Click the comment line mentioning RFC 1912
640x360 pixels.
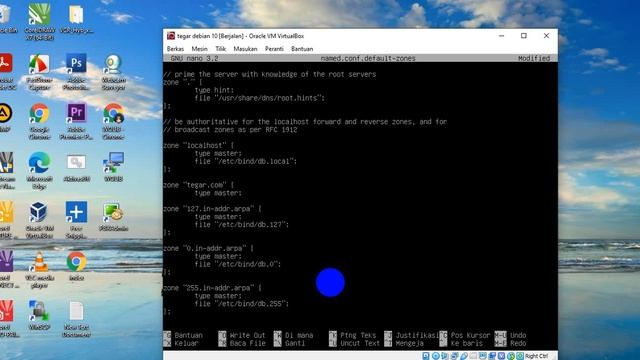(230, 130)
